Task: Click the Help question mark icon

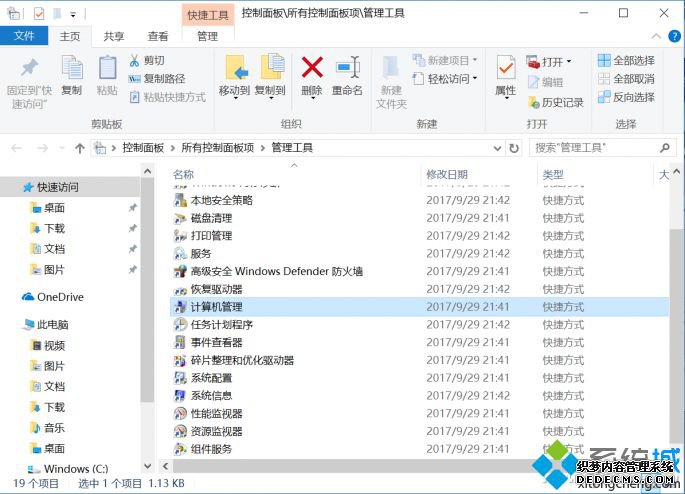Action: [x=674, y=36]
